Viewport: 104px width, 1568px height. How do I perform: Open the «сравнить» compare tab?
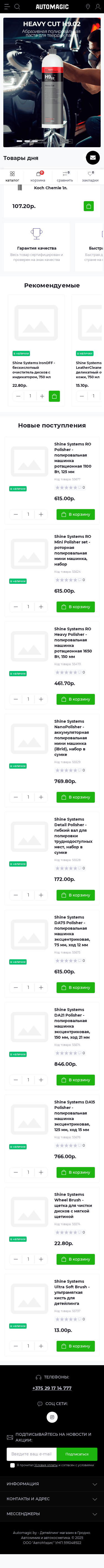click(65, 177)
